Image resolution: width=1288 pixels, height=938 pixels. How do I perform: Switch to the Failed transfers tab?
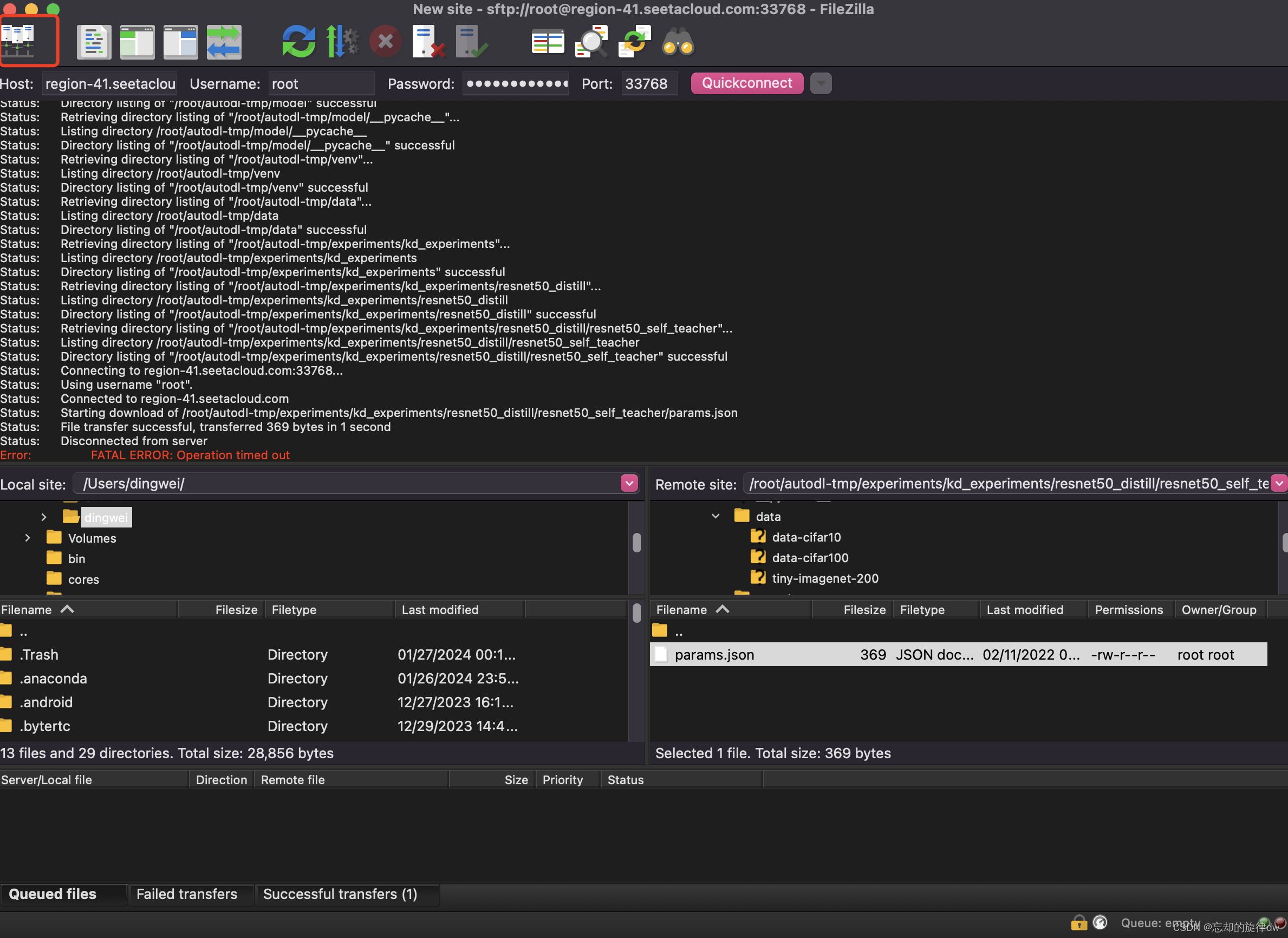186,894
